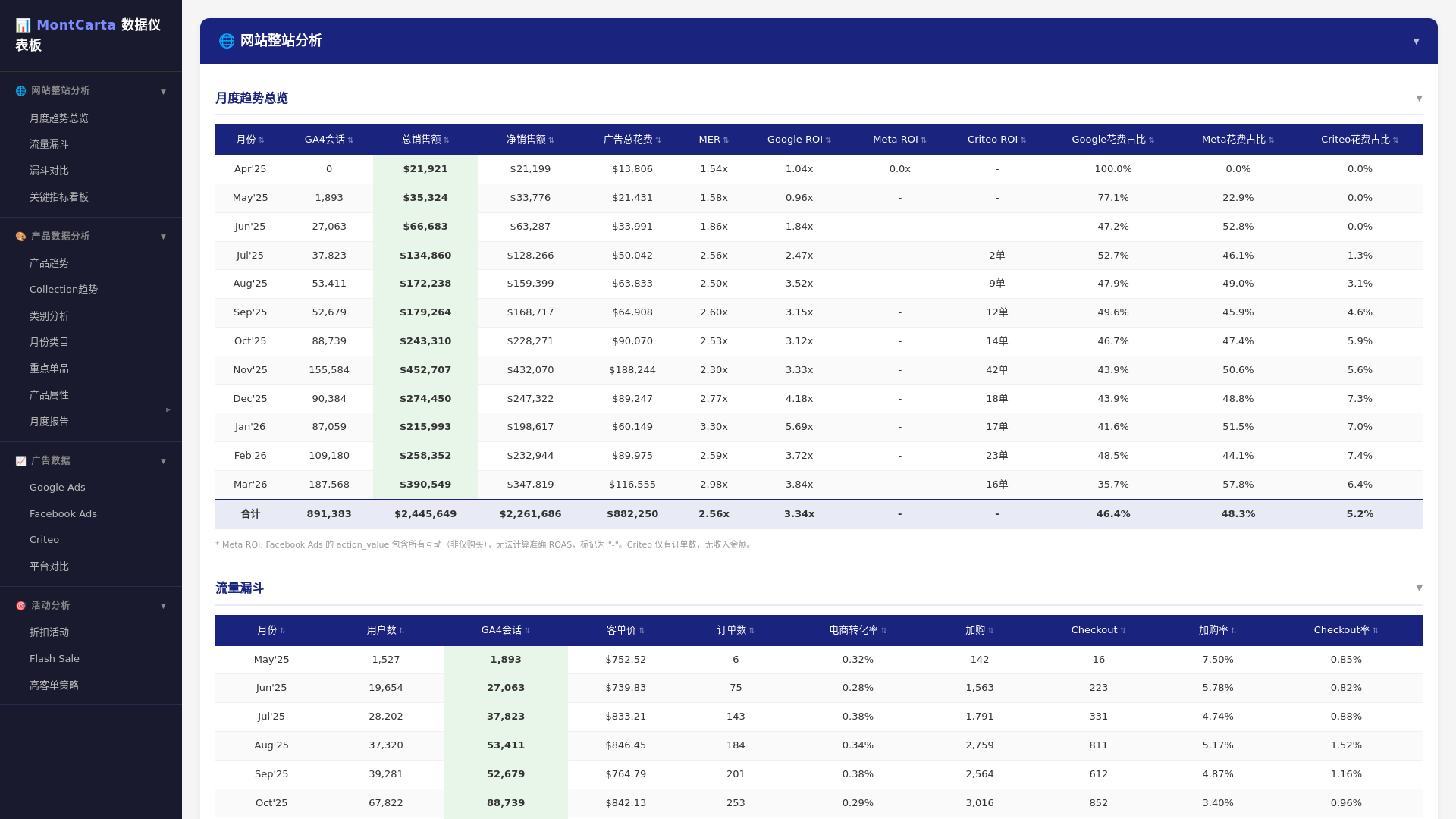Sort funnel table by 加购 column

[x=980, y=630]
